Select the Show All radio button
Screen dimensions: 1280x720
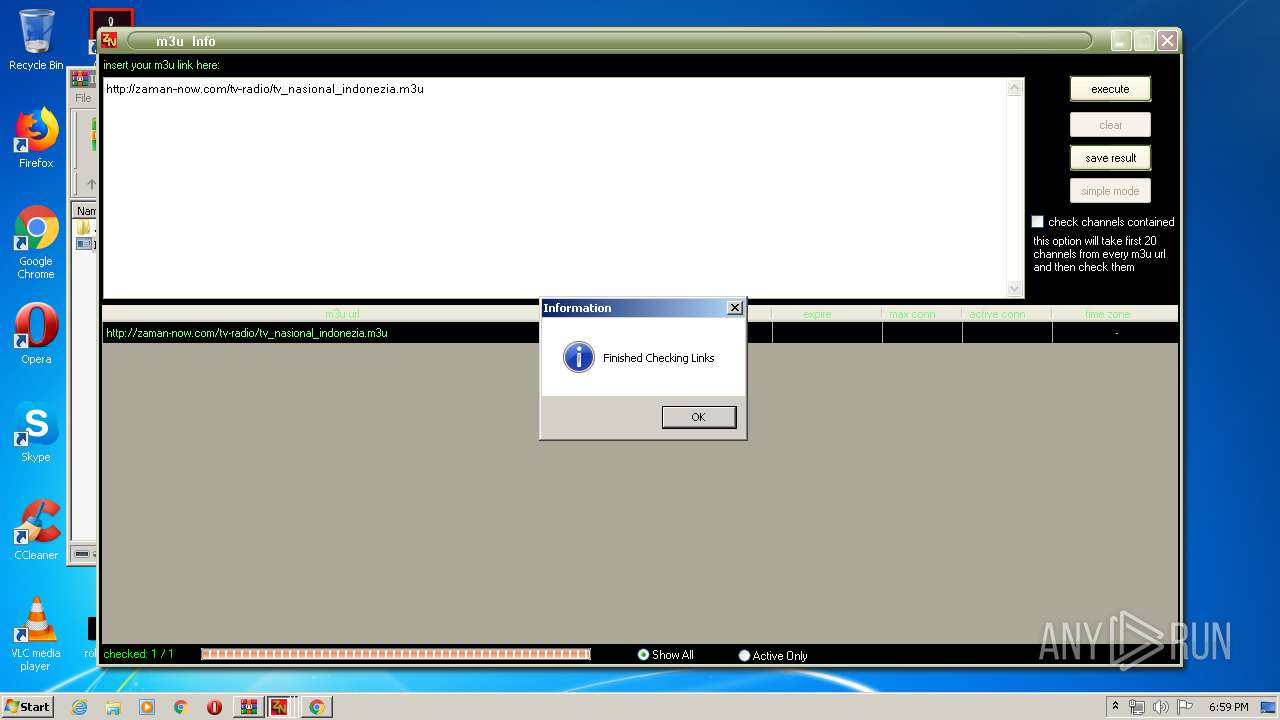pos(643,655)
